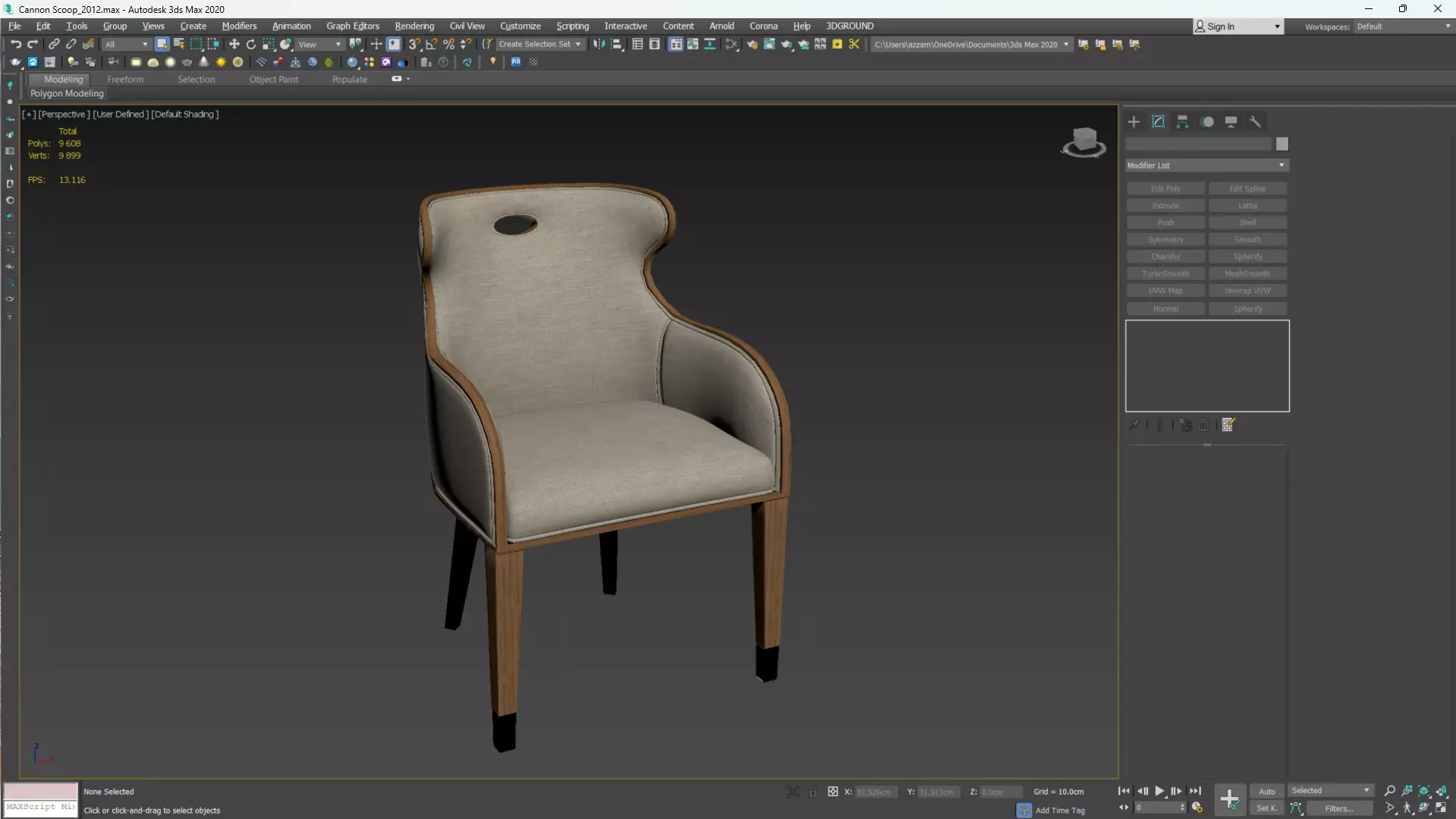The width and height of the screenshot is (1456, 819).
Task: Toggle 3D Snaps
Action: pos(414,44)
